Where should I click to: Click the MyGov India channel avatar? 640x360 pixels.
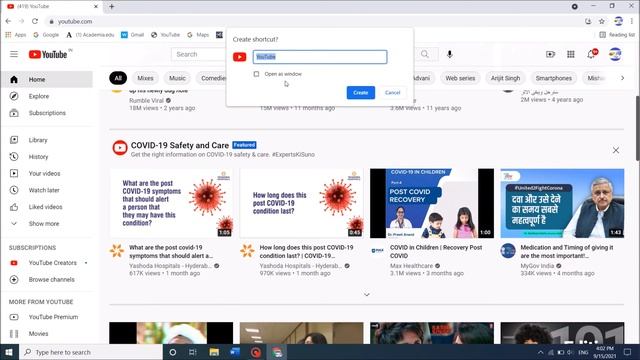click(508, 251)
